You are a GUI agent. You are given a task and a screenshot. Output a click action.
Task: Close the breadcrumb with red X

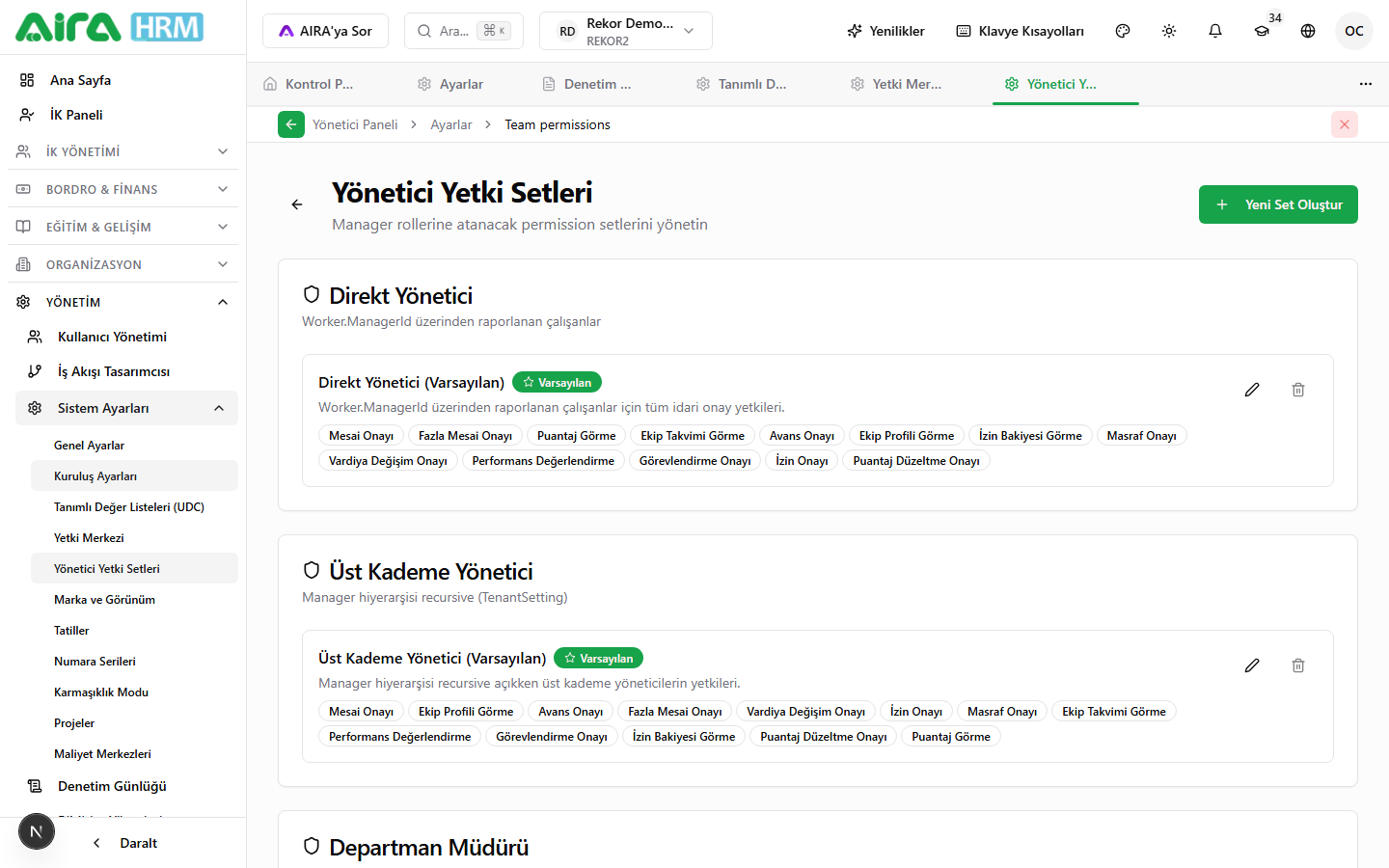pyautogui.click(x=1345, y=124)
